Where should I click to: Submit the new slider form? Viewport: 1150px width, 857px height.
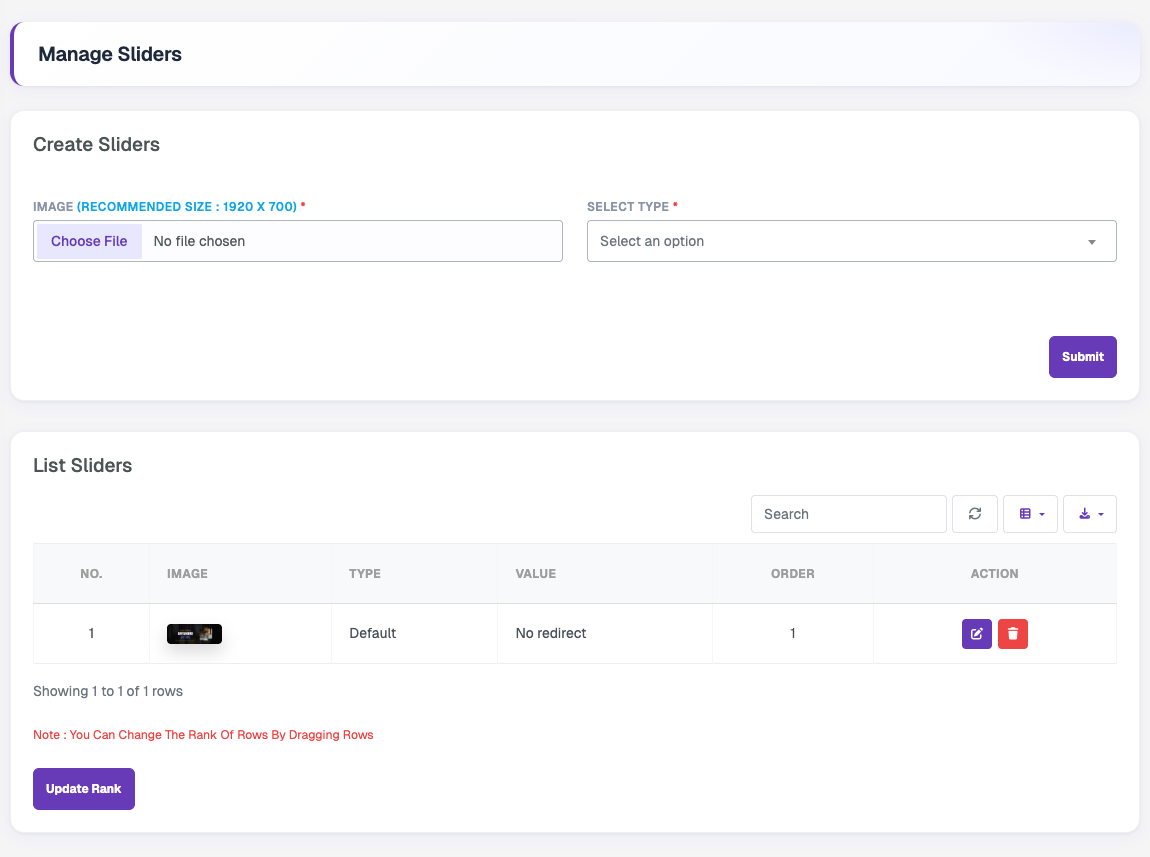click(1083, 357)
